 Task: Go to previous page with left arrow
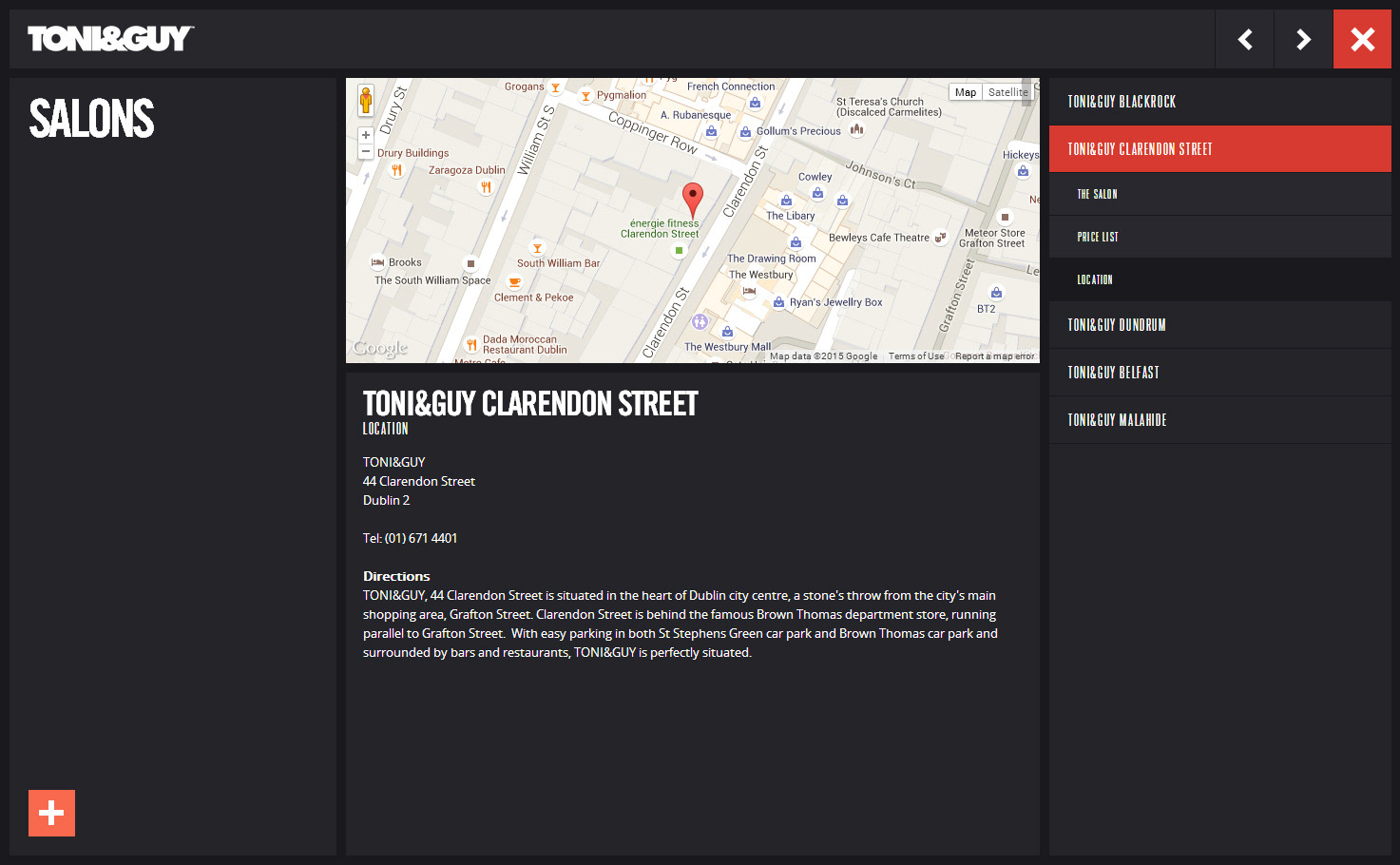[1244, 39]
